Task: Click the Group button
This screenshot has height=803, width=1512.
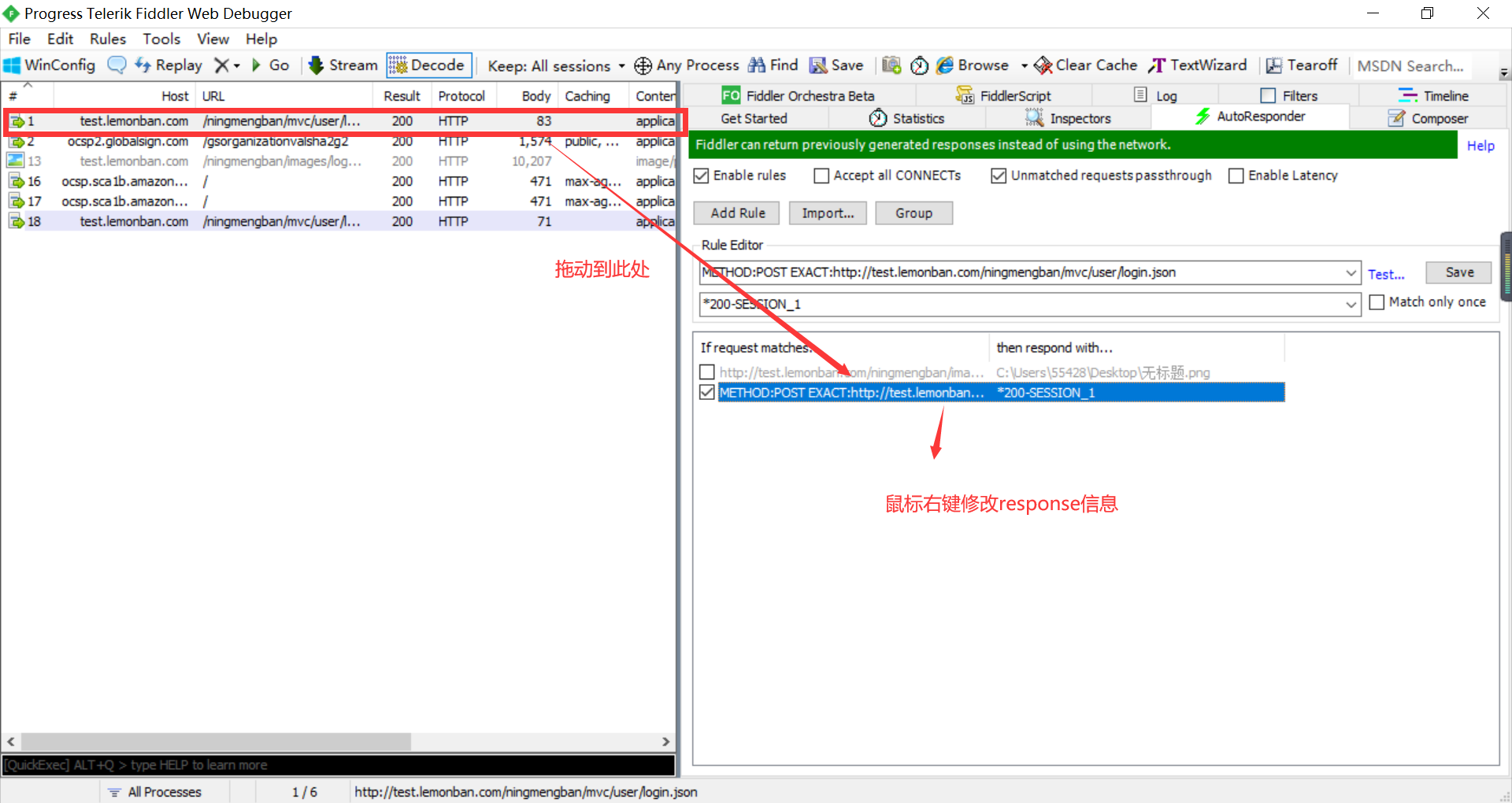Action: pyautogui.click(x=913, y=213)
